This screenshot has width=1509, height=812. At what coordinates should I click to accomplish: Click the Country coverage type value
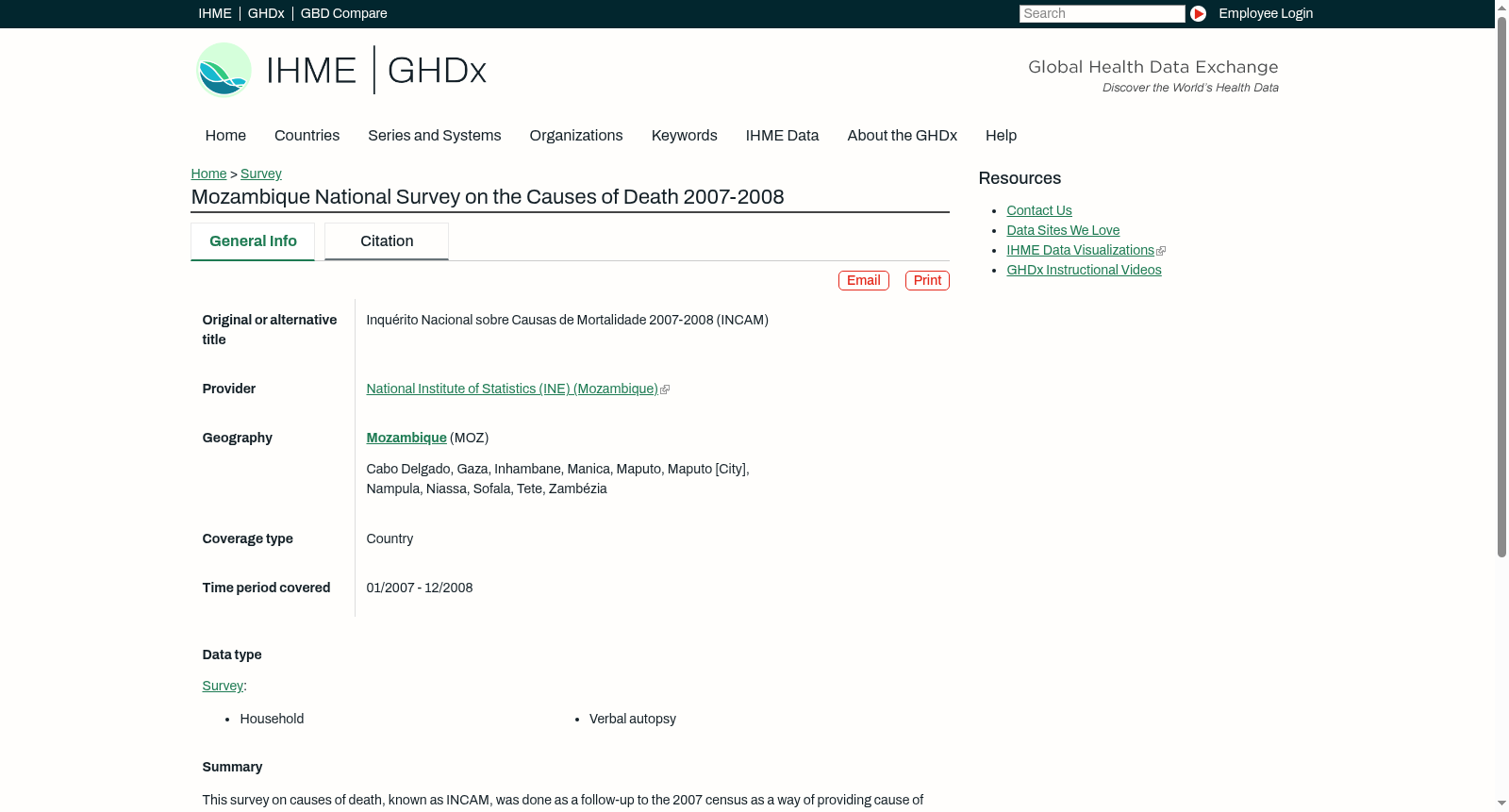(390, 539)
